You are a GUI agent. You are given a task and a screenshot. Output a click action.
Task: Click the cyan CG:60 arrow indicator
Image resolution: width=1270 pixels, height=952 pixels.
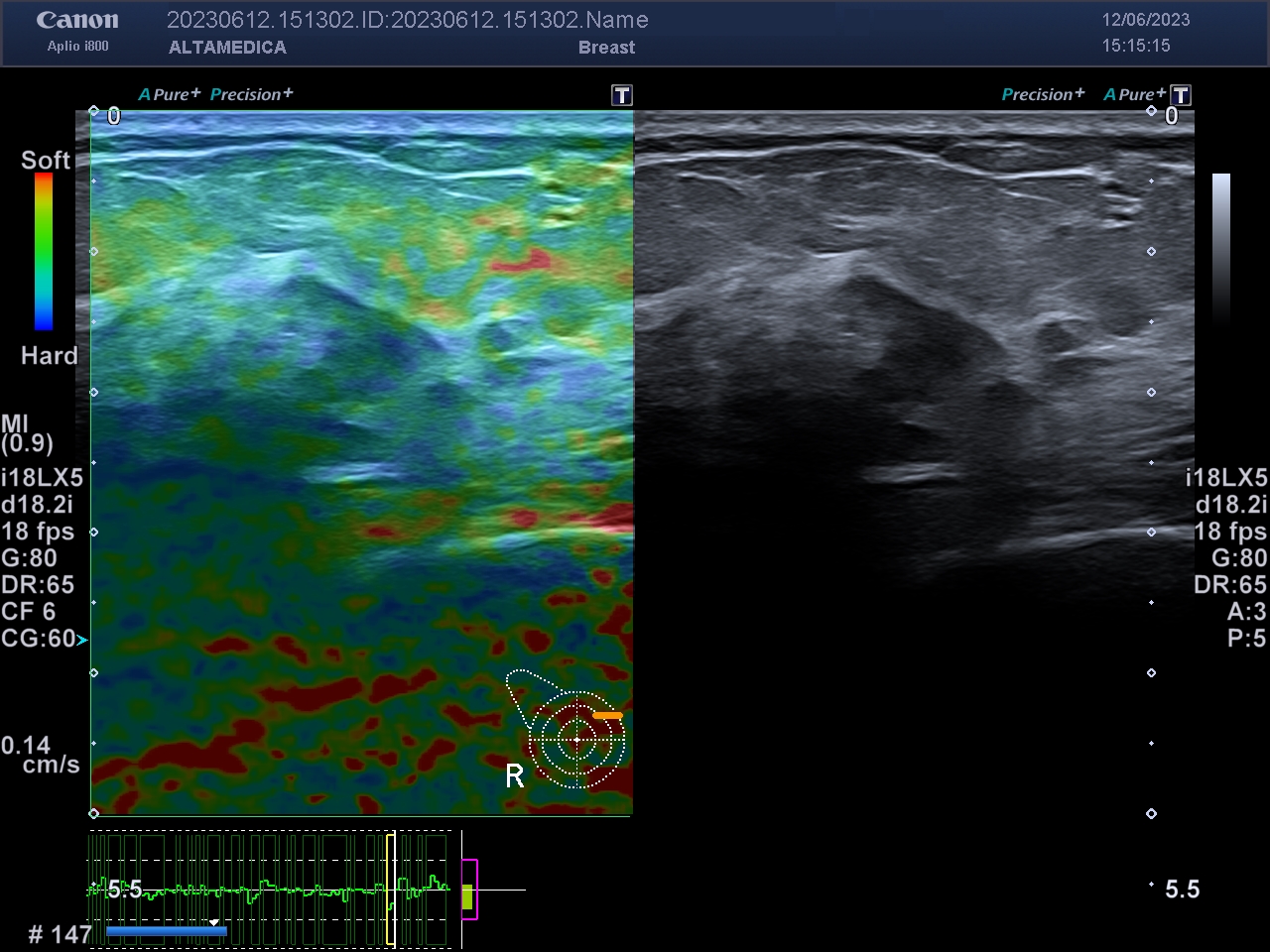coord(82,641)
